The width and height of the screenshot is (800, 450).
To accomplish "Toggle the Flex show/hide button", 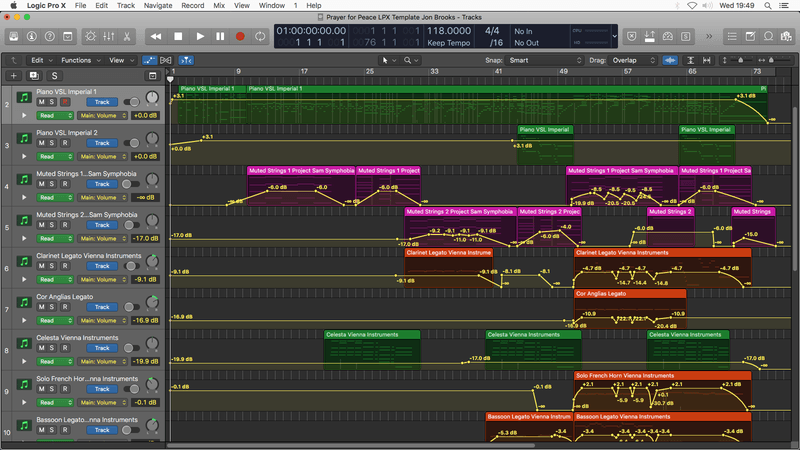I will pyautogui.click(x=166, y=60).
